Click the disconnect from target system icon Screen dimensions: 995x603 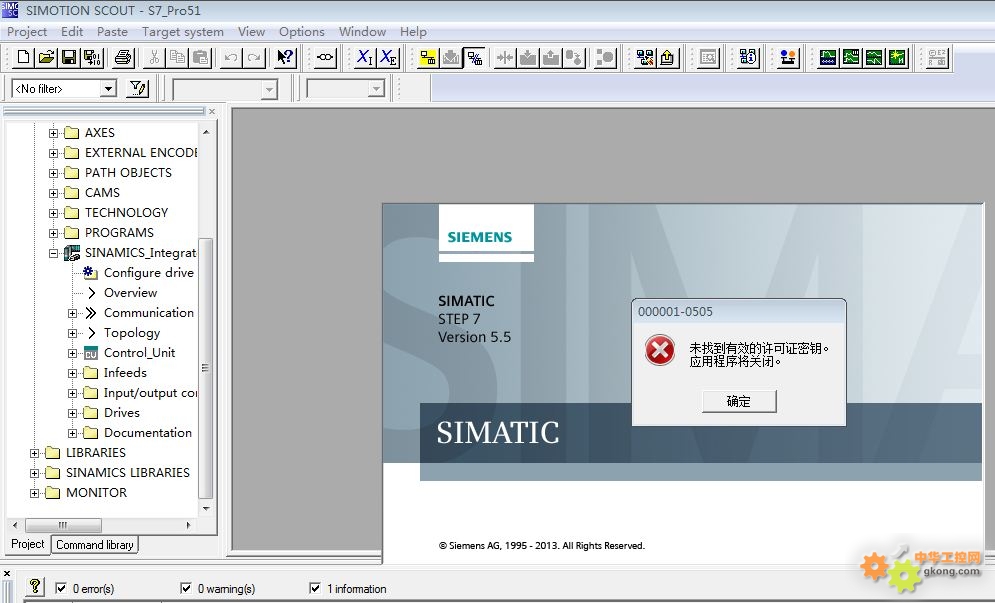point(474,58)
